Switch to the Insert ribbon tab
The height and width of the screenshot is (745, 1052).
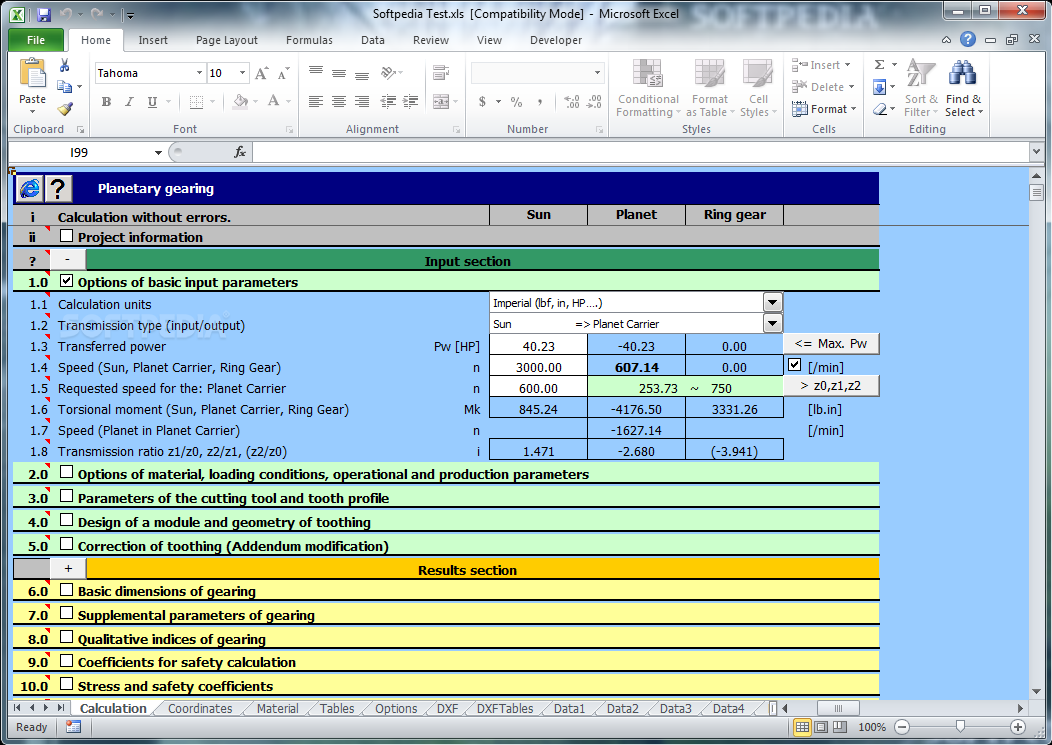click(x=153, y=40)
